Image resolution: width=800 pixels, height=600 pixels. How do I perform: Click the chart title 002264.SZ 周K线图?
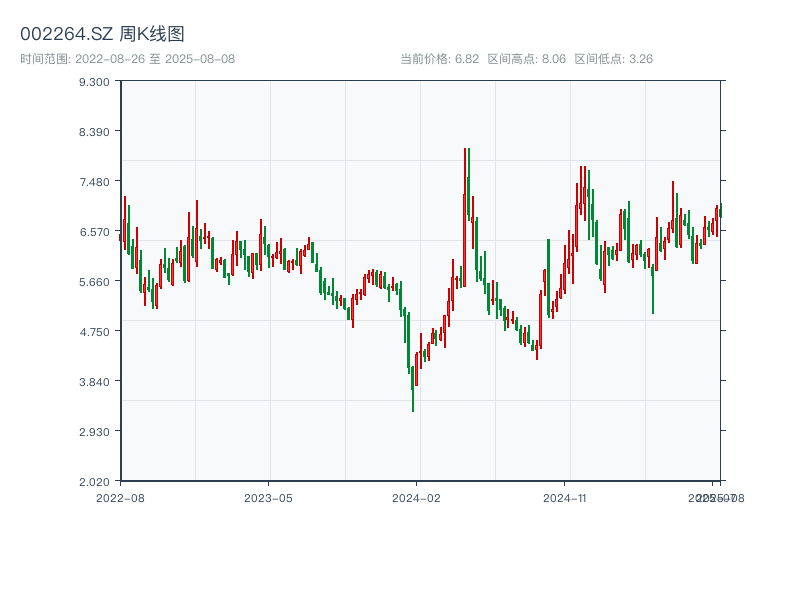click(x=102, y=34)
